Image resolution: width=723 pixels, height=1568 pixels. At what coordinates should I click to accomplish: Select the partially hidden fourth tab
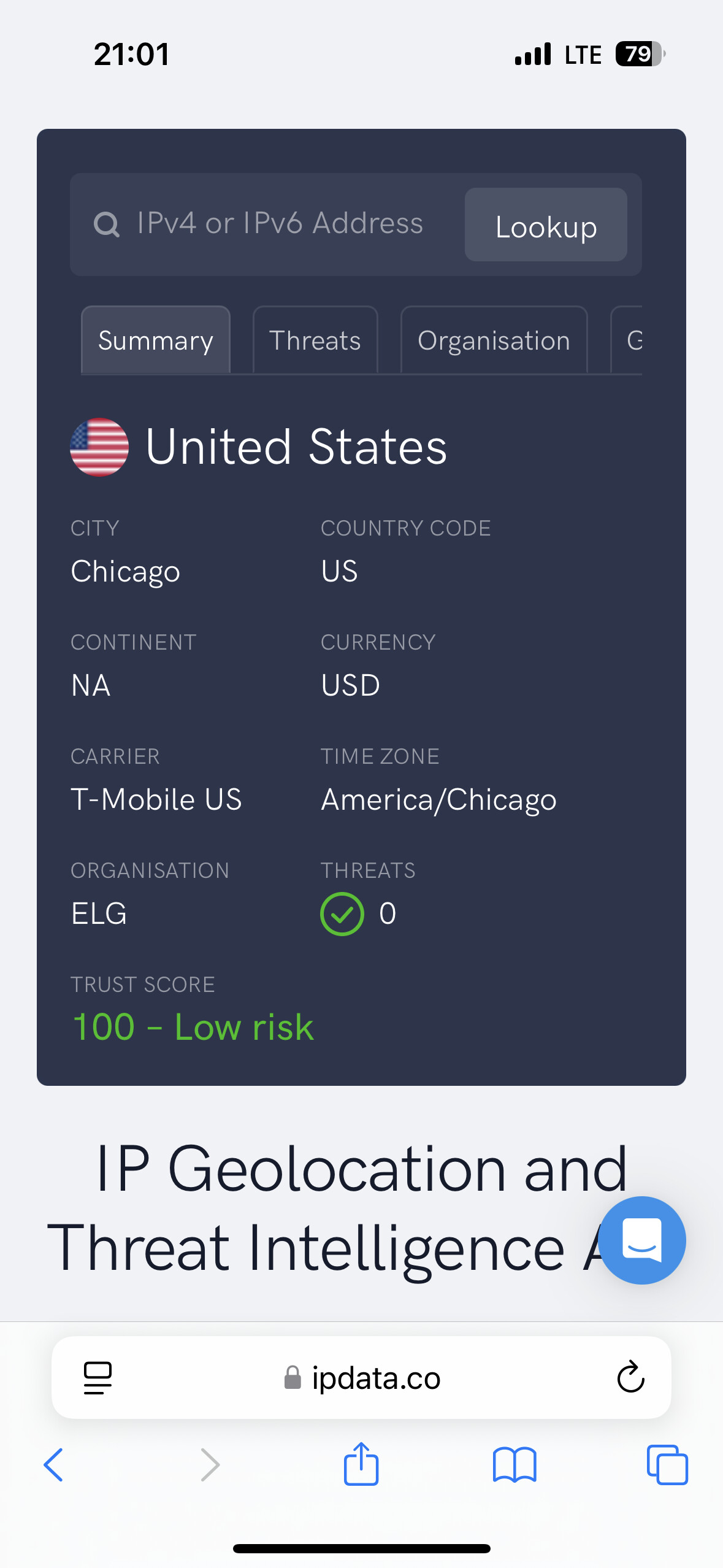[627, 340]
